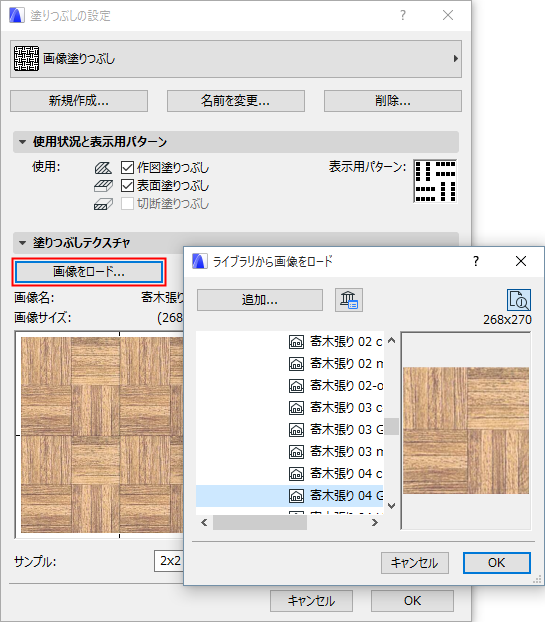This screenshot has width=545, height=622.
Task: Click the help ? in library load dialog
Action: pyautogui.click(x=476, y=261)
